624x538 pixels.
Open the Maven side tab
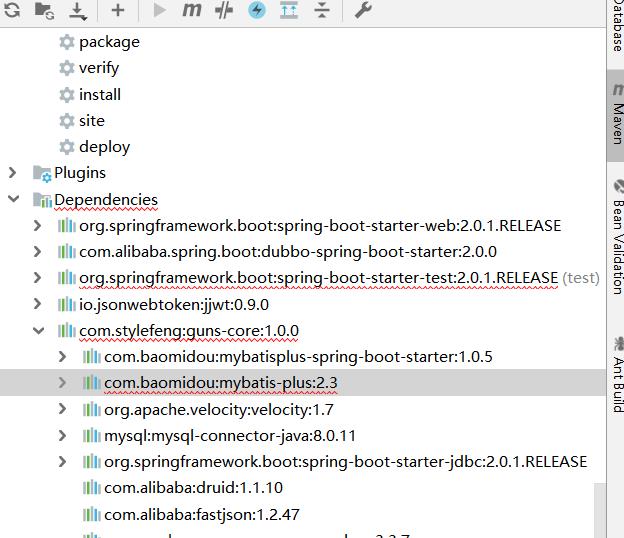pyautogui.click(x=616, y=115)
